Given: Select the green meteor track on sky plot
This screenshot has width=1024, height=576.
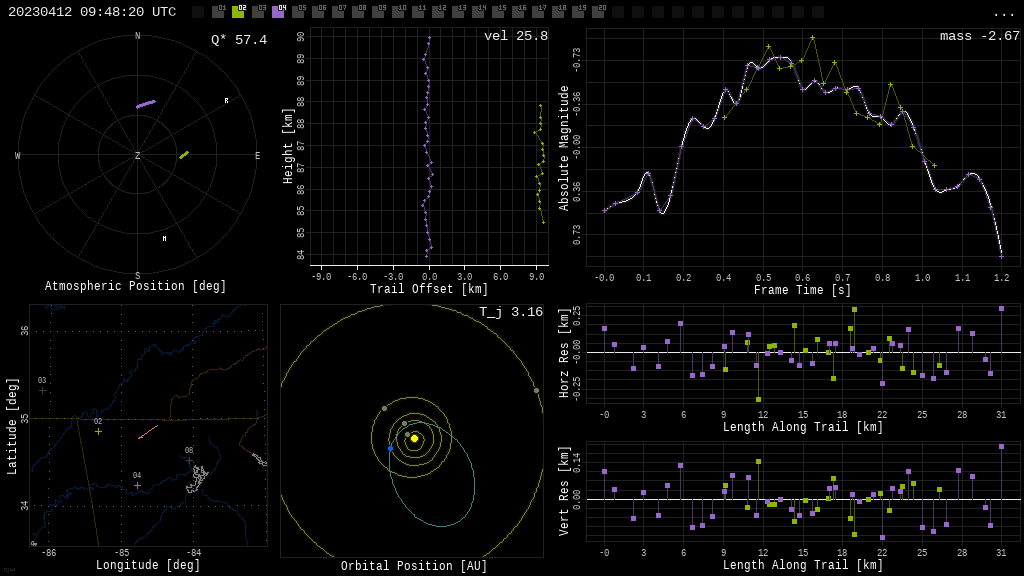Looking at the screenshot, I should [x=184, y=155].
